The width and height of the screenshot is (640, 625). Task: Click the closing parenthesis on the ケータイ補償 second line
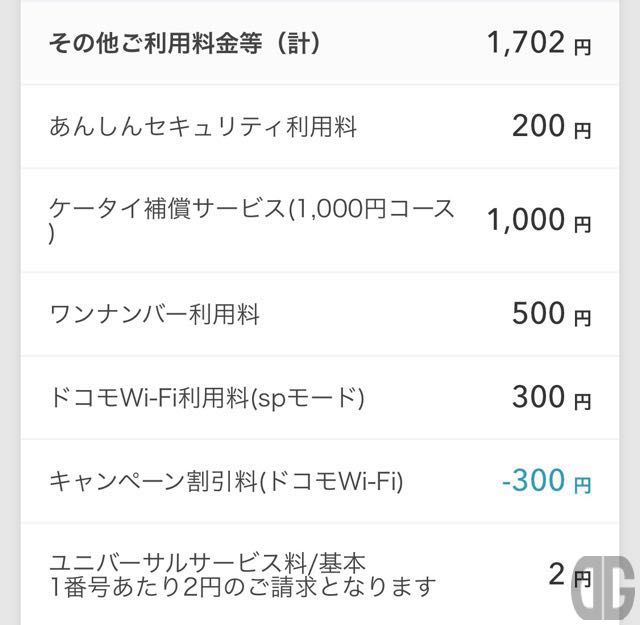51,234
